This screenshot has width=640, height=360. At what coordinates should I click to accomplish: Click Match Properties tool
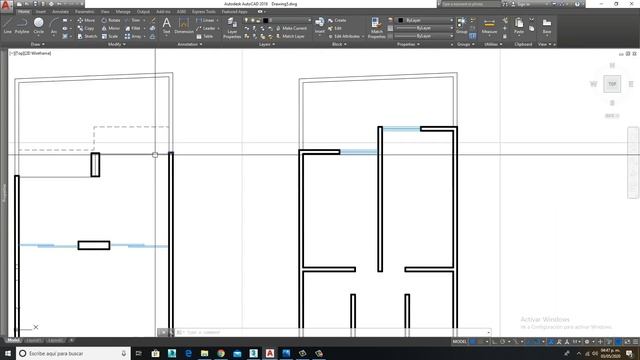[376, 28]
